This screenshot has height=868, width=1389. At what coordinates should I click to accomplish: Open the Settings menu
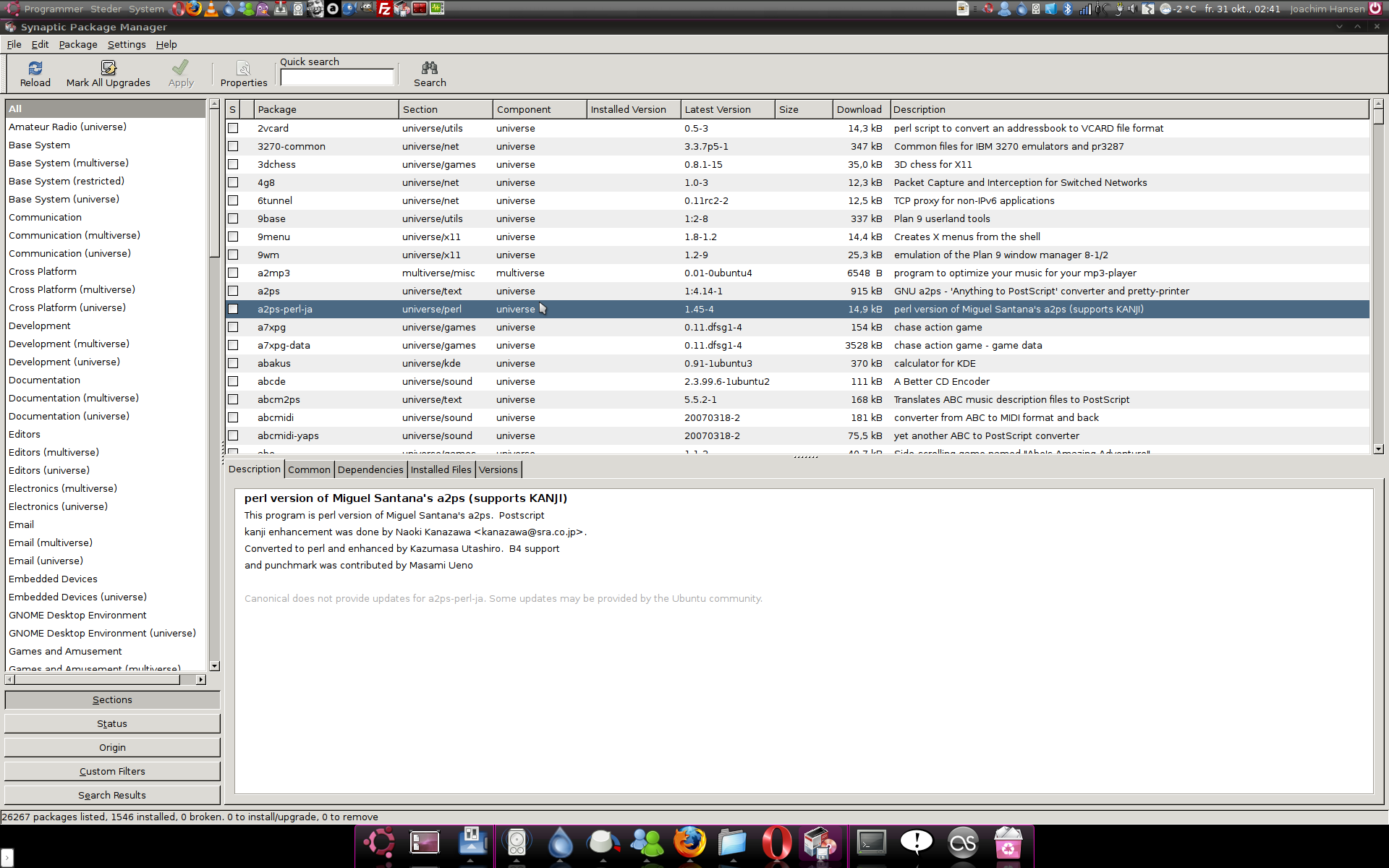tap(127, 44)
